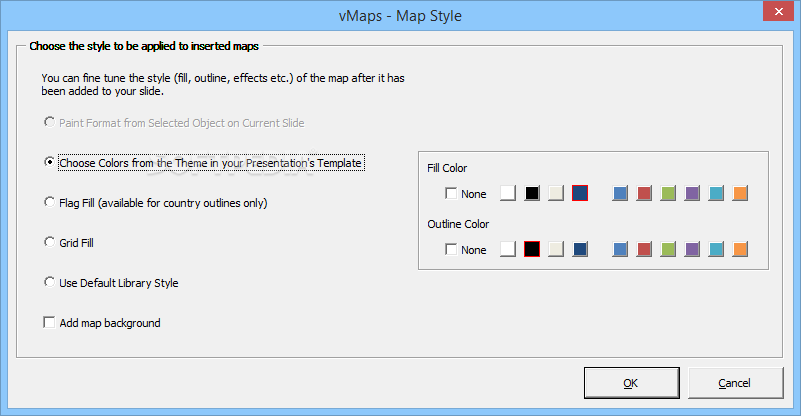This screenshot has width=801, height=416.
Task: Click the 'Outline Color' label
Action: pos(458,224)
